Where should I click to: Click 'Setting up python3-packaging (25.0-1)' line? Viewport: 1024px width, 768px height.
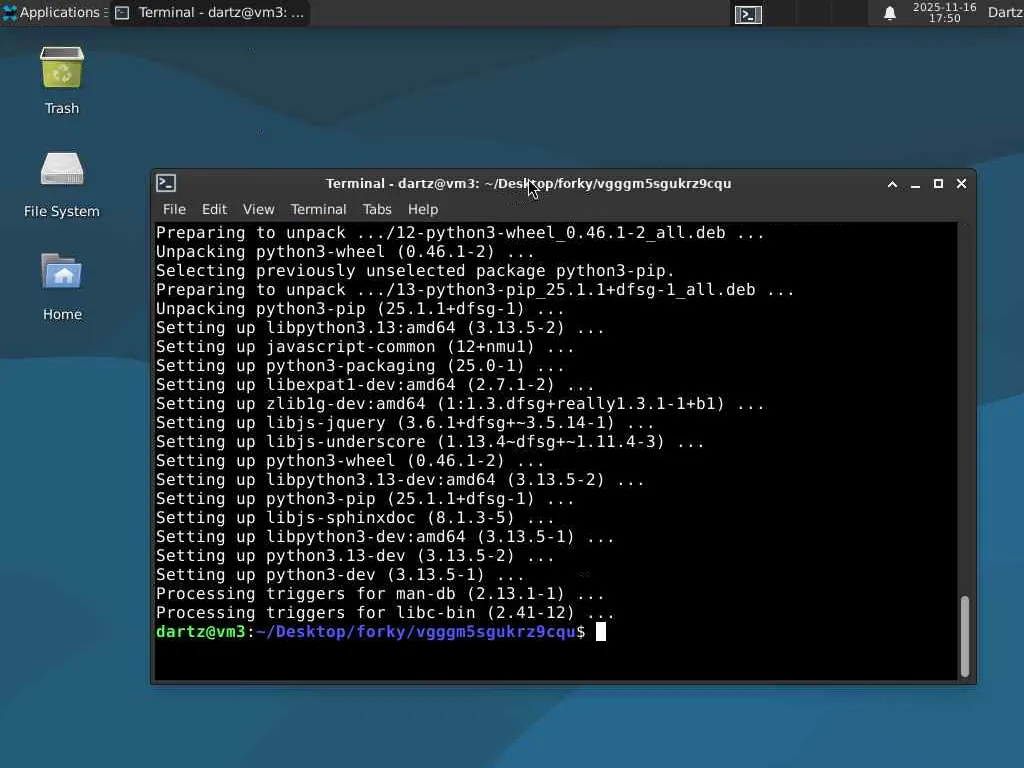(x=360, y=366)
